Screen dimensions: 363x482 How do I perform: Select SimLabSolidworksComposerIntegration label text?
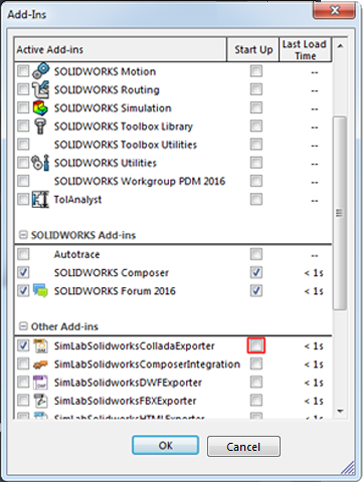[x=147, y=364]
